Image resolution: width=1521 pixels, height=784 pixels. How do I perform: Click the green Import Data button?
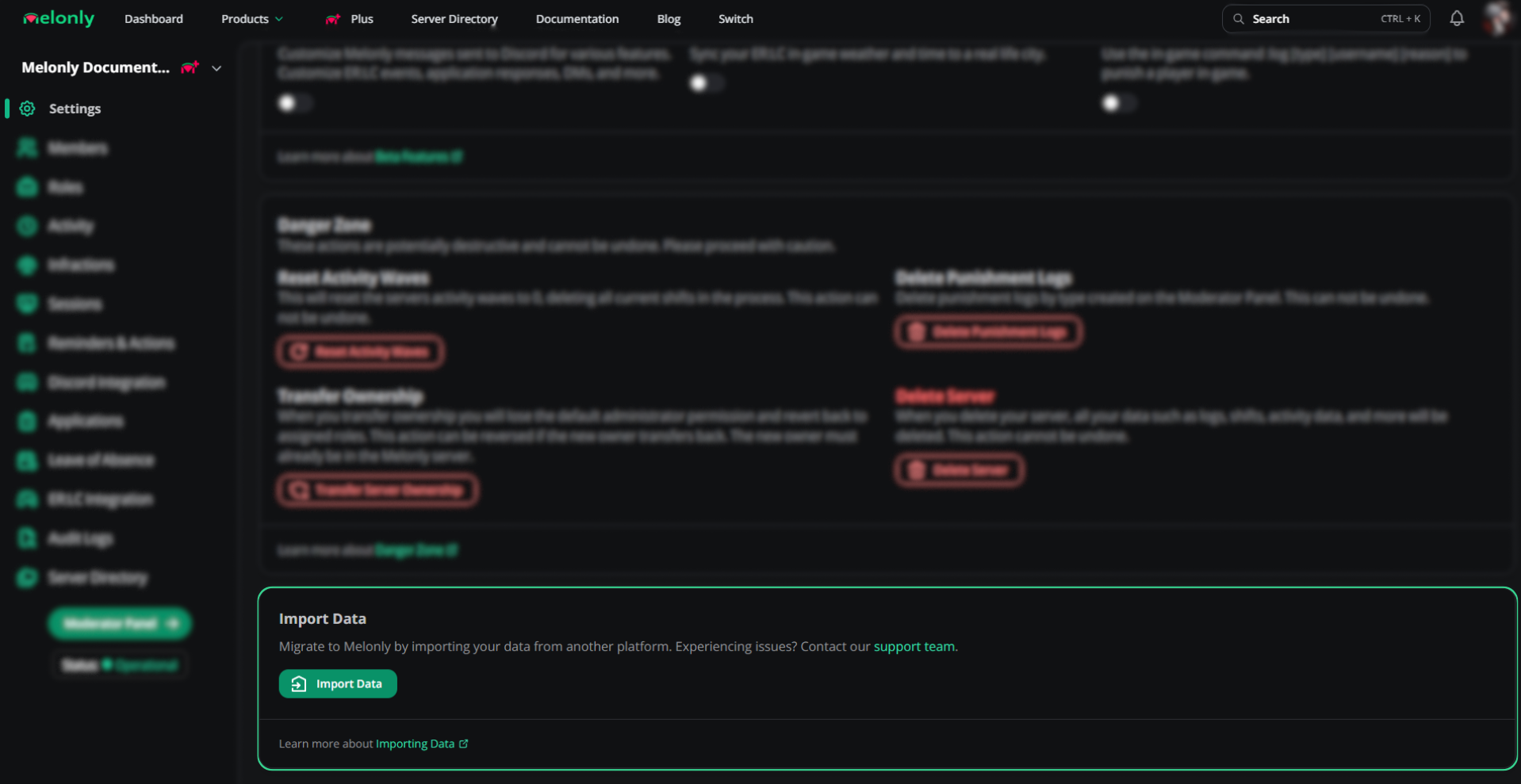tap(338, 684)
